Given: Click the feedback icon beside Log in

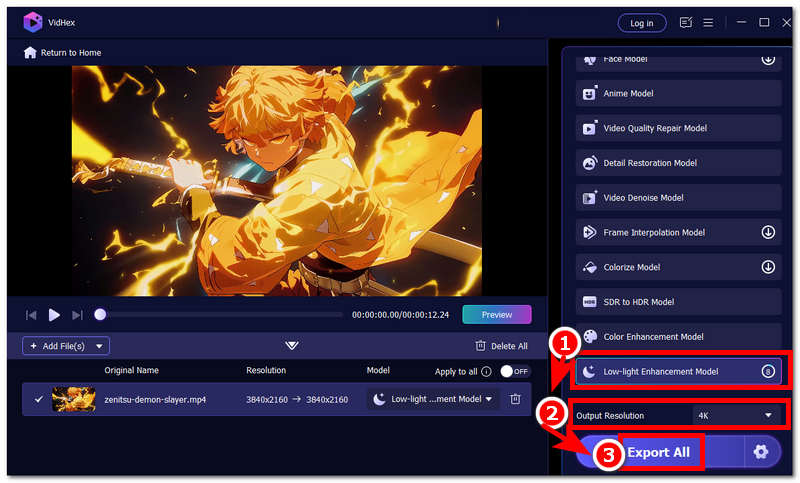Looking at the screenshot, I should click(x=686, y=22).
